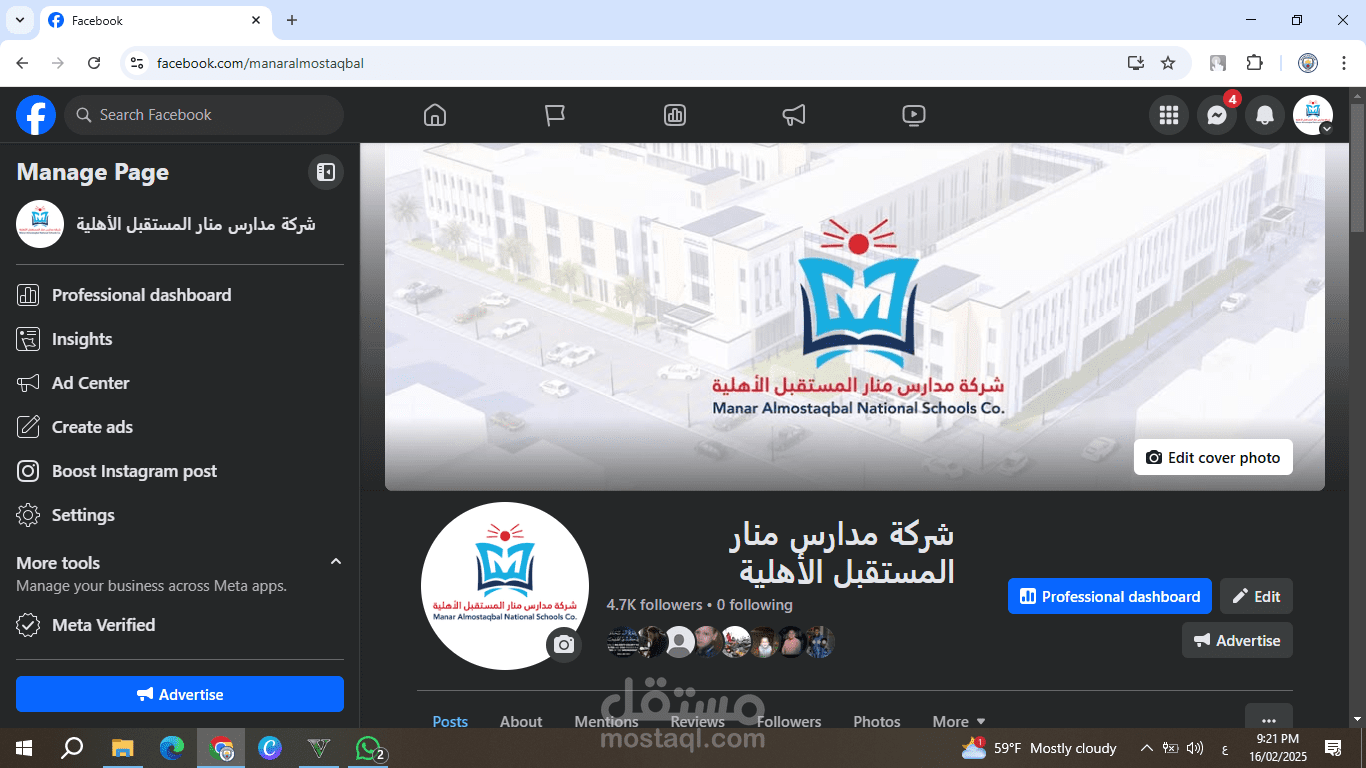Expand the More tabs dropdown

point(959,721)
